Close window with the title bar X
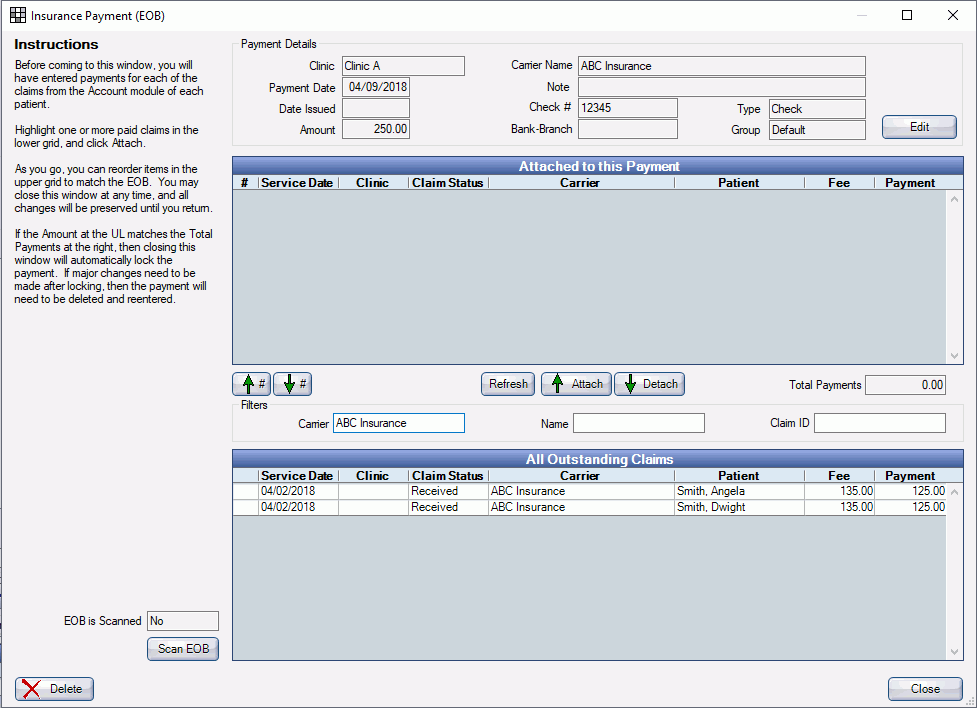Screen dimensions: 977x708 tap(953, 15)
